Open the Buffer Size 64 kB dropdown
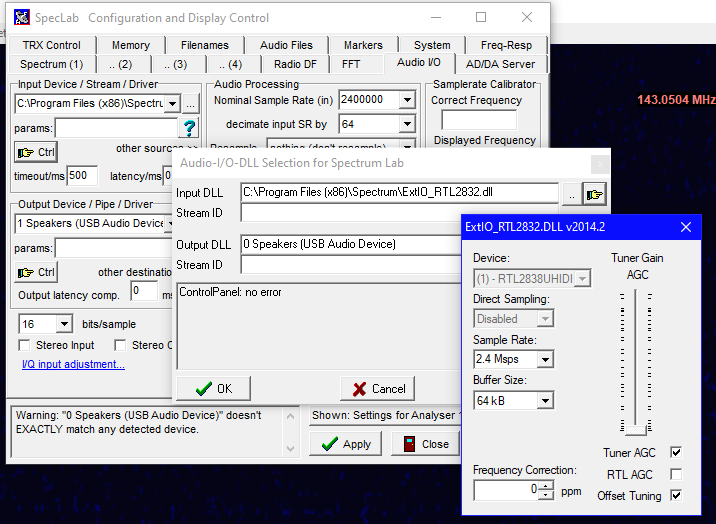Screen dimensions: 716x524 click(545, 400)
